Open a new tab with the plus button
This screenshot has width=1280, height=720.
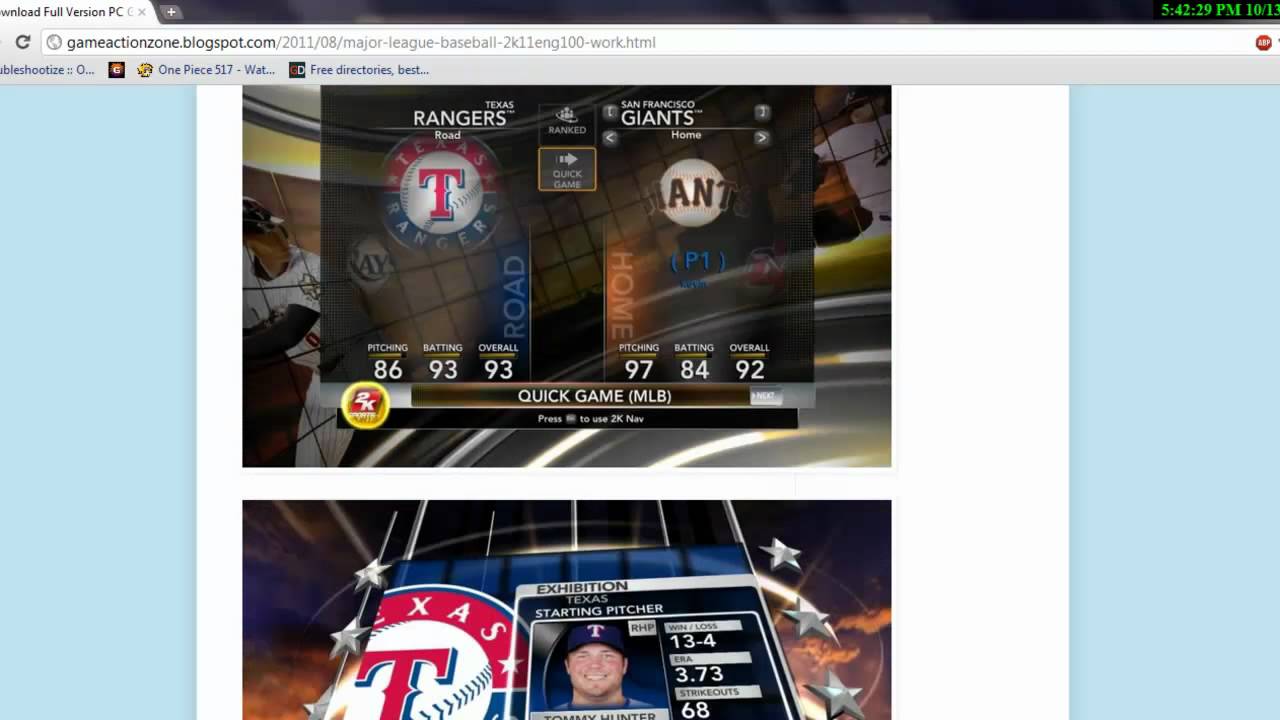[171, 12]
